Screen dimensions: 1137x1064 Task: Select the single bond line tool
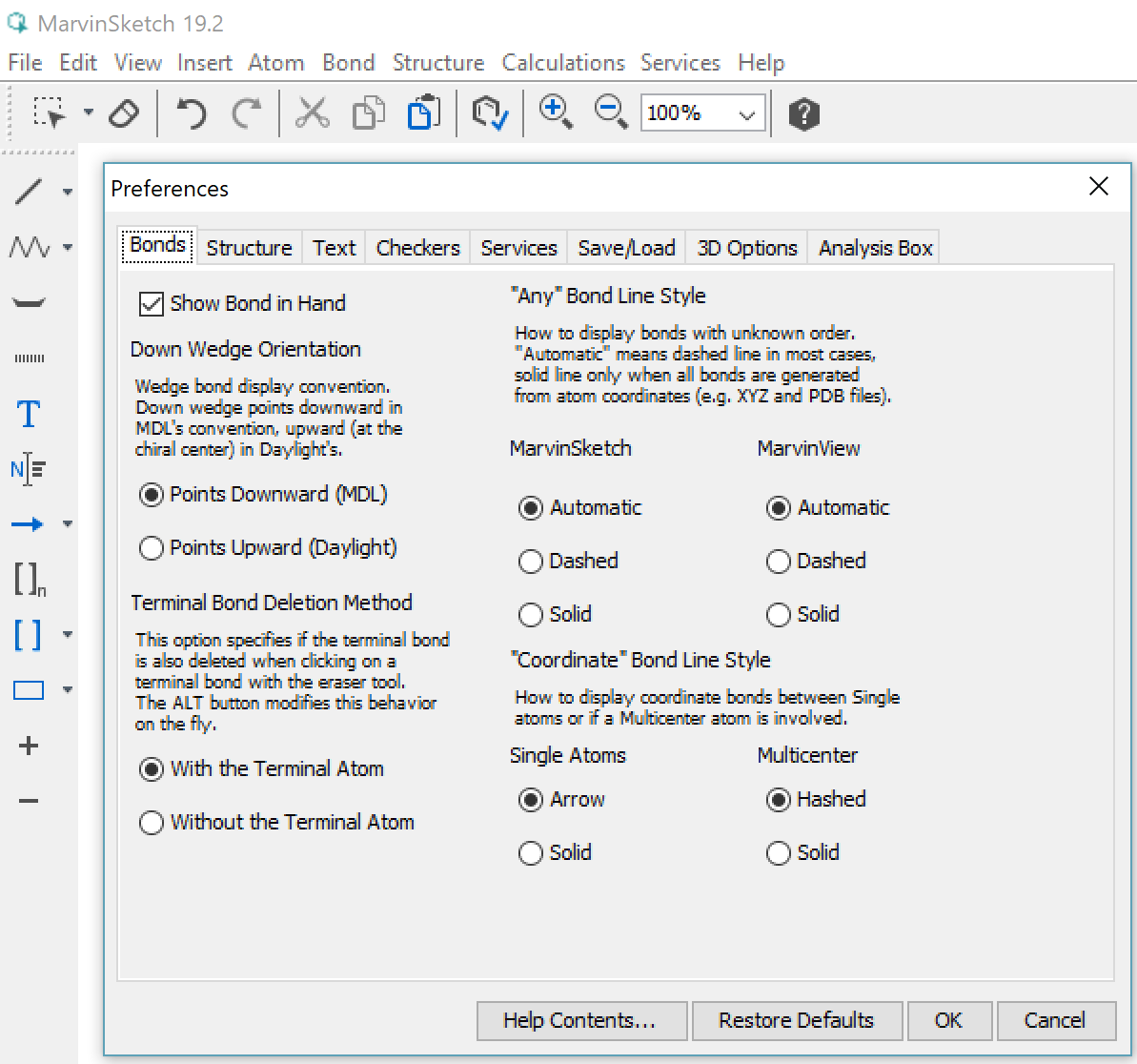pos(29,192)
